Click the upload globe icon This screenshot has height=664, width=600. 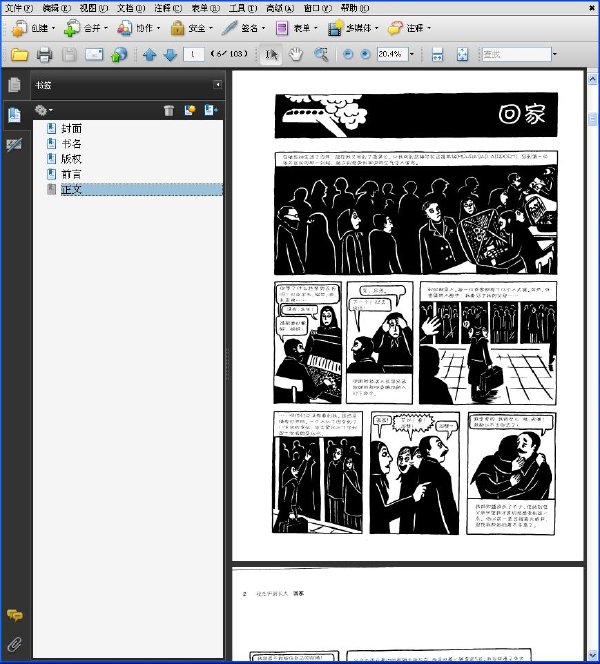[119, 54]
